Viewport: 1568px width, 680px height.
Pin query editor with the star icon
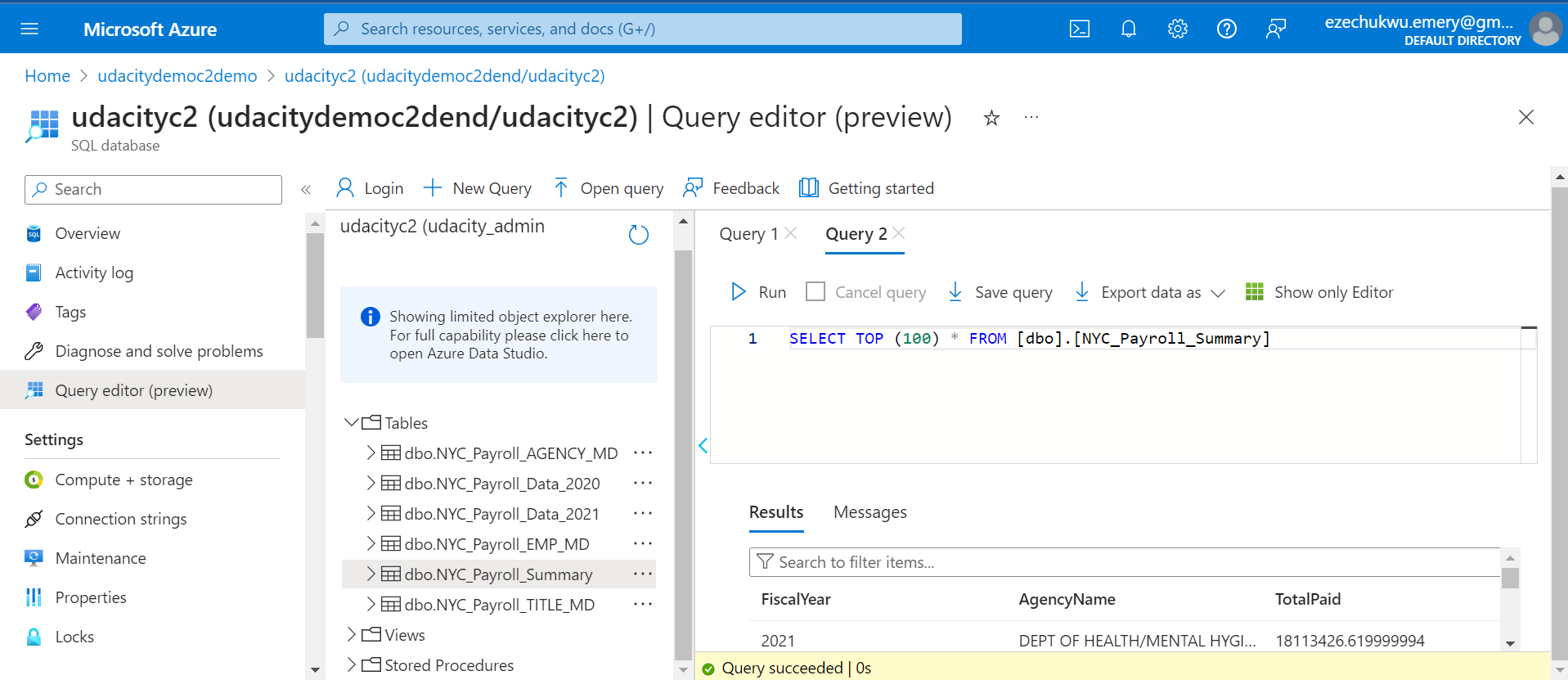pos(991,118)
